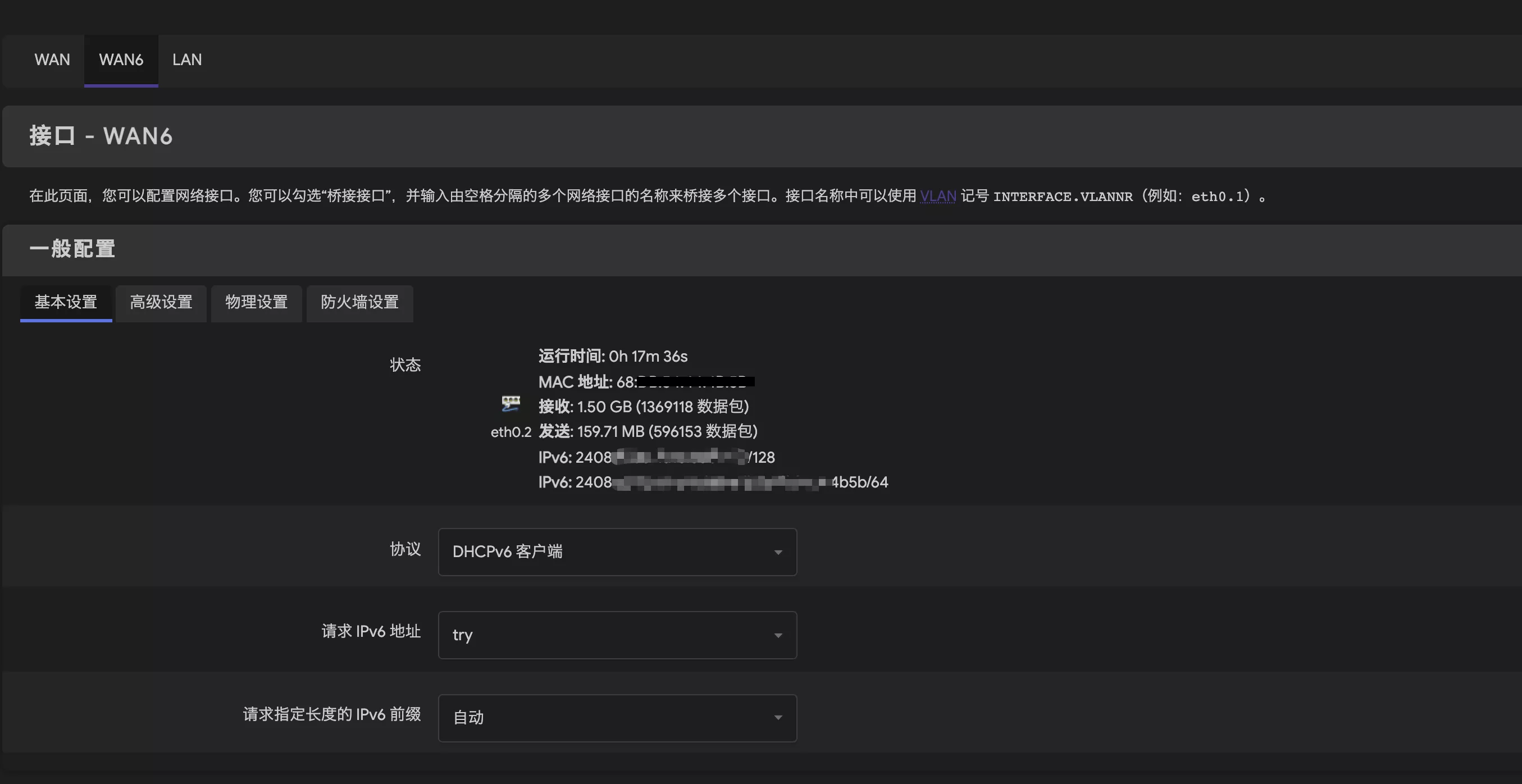Open the 协议 DHCPv6 客户端 dropdown

coord(617,552)
